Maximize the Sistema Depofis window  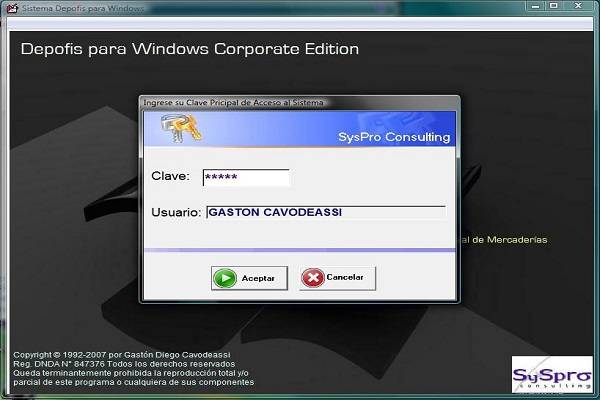pyautogui.click(x=554, y=6)
